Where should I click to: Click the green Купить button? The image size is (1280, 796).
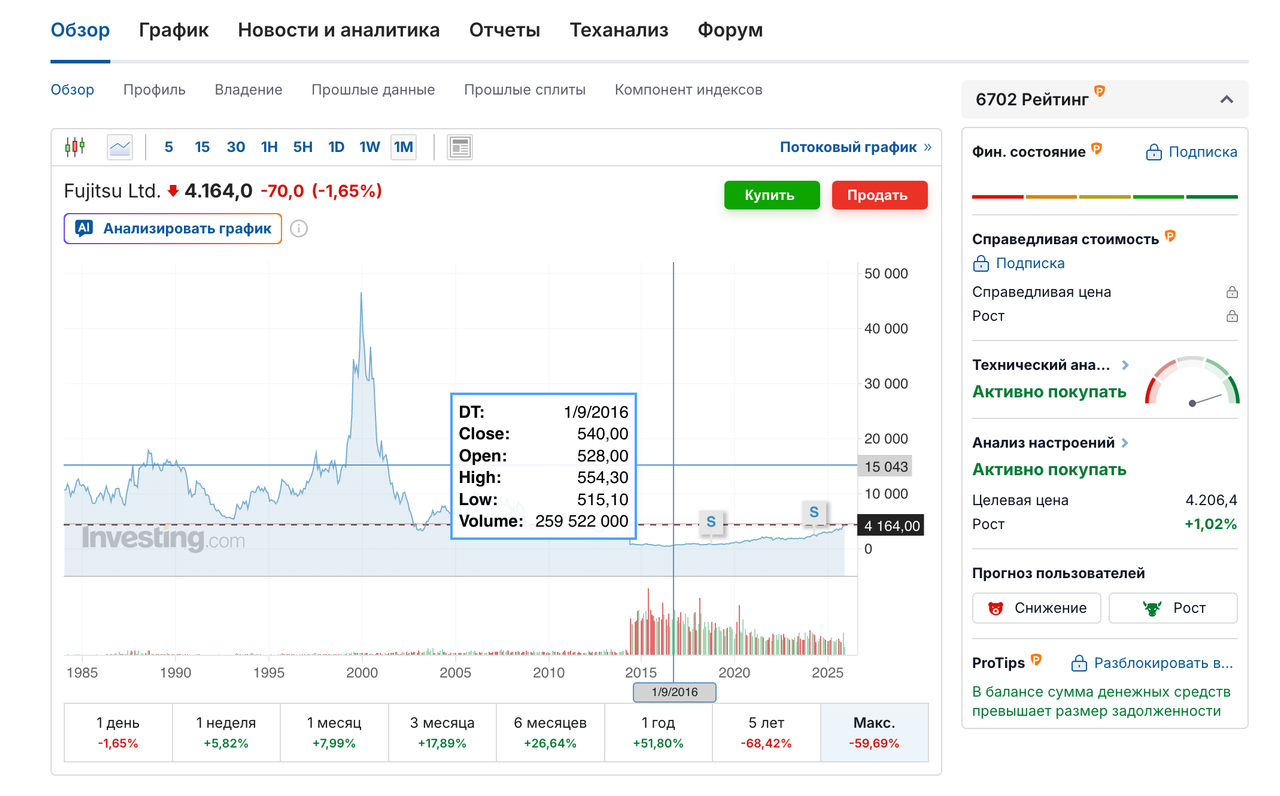tap(772, 195)
